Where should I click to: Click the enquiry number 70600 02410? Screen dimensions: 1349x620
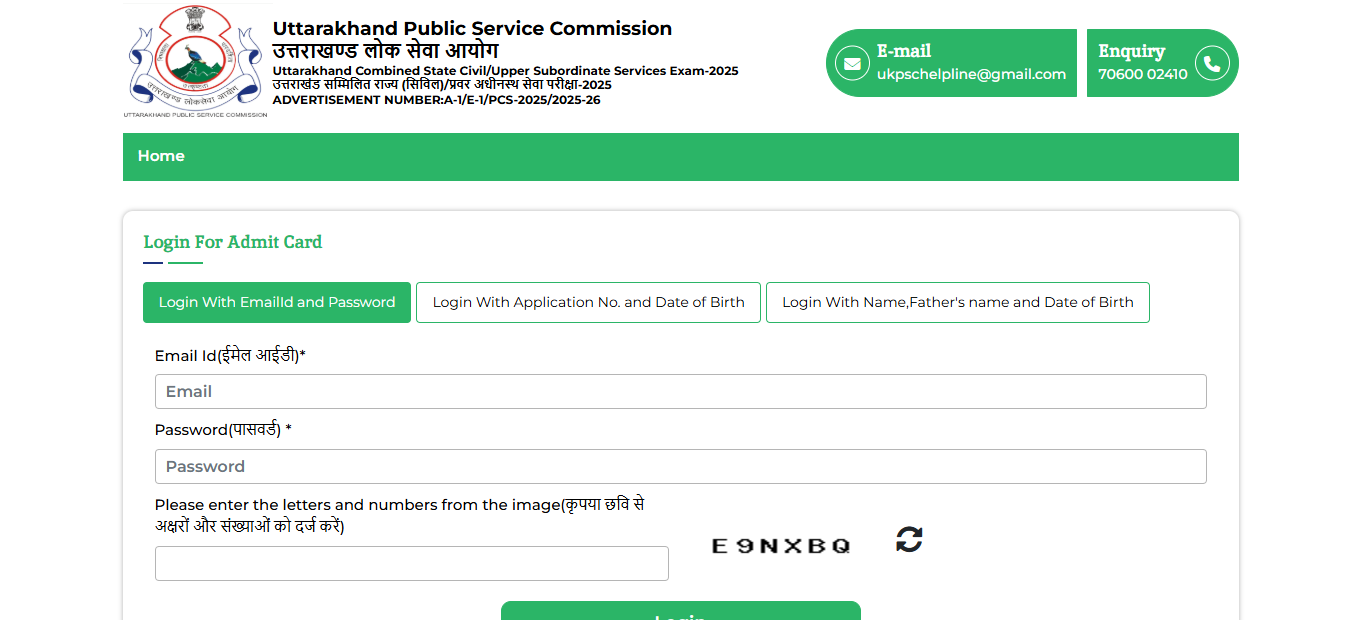click(1136, 73)
